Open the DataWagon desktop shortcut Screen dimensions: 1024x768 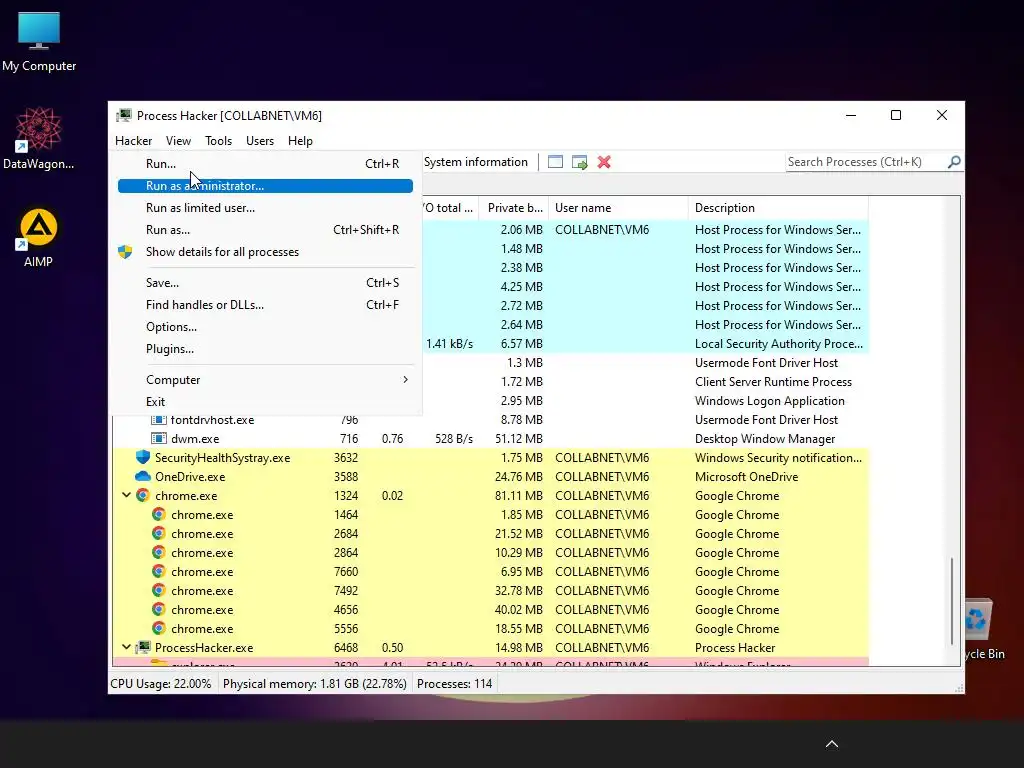tap(39, 138)
